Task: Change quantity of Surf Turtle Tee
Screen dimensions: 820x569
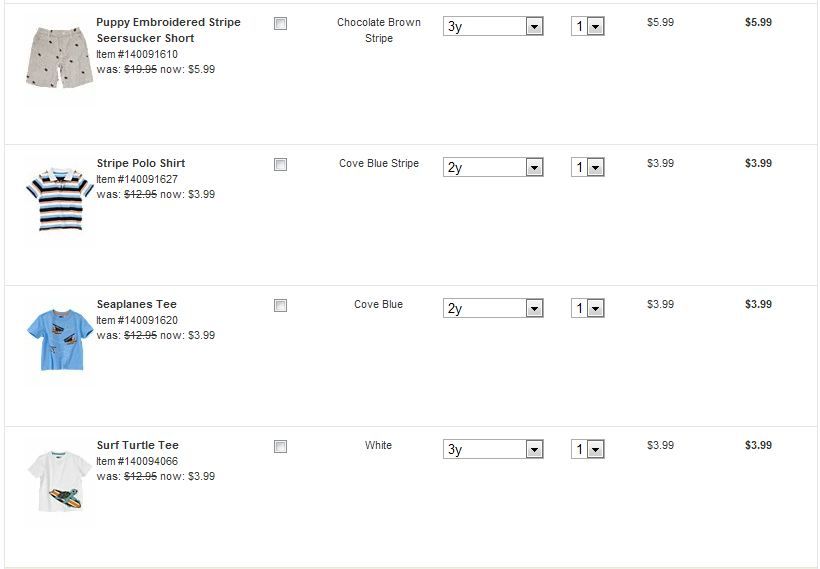Action: (588, 450)
